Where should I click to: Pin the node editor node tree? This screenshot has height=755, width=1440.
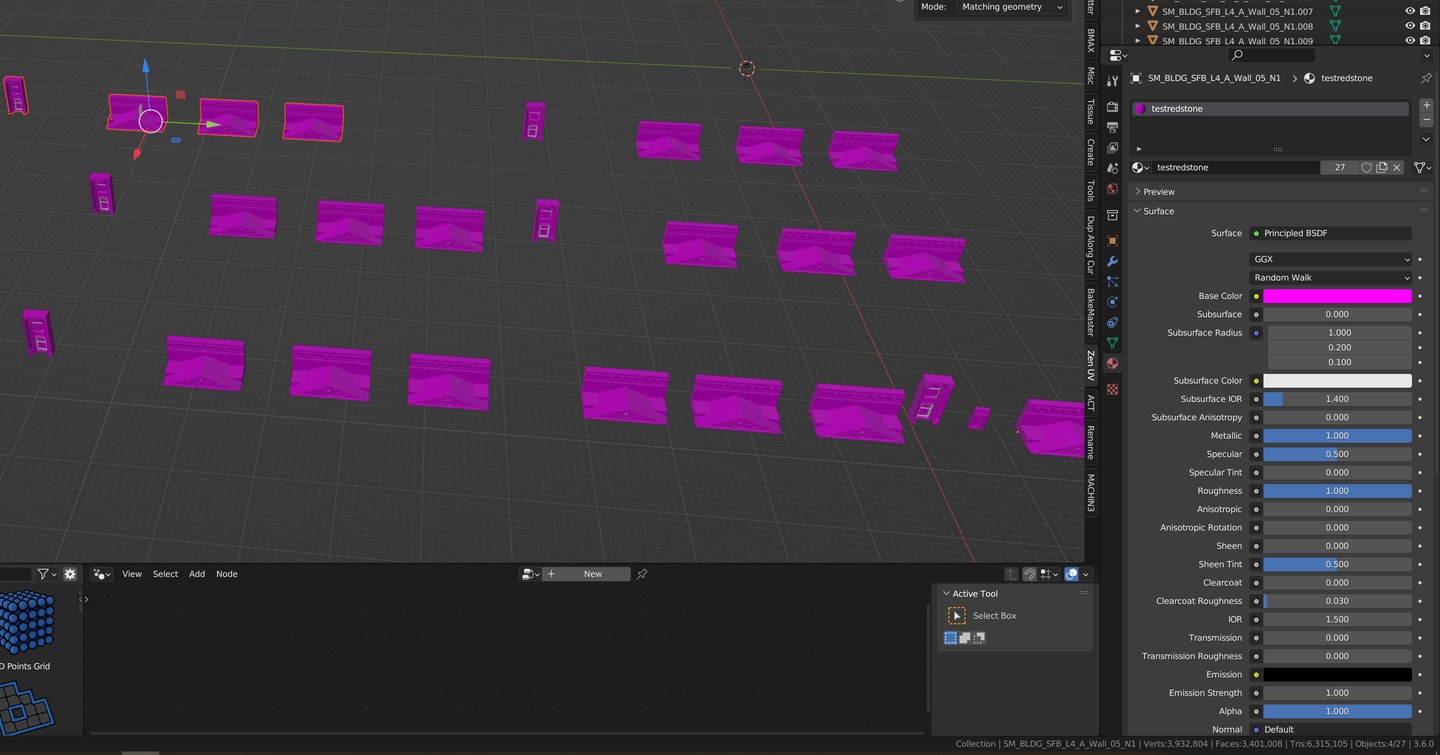click(x=642, y=574)
